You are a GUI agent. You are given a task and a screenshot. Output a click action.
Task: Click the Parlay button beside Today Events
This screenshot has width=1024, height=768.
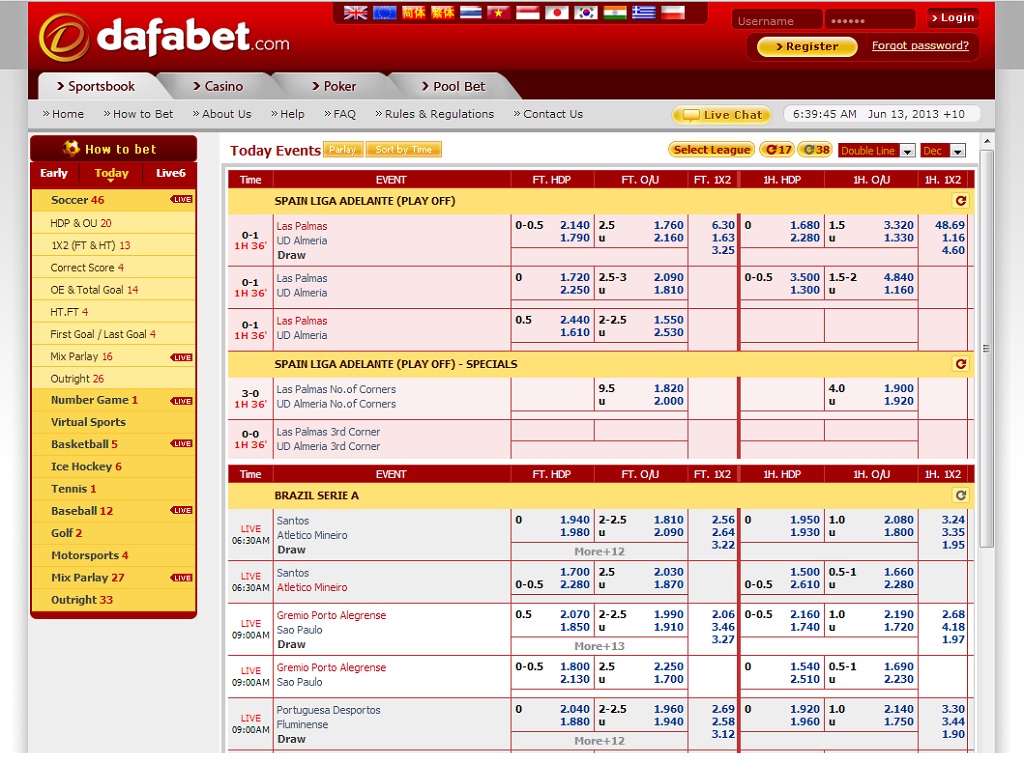[343, 150]
